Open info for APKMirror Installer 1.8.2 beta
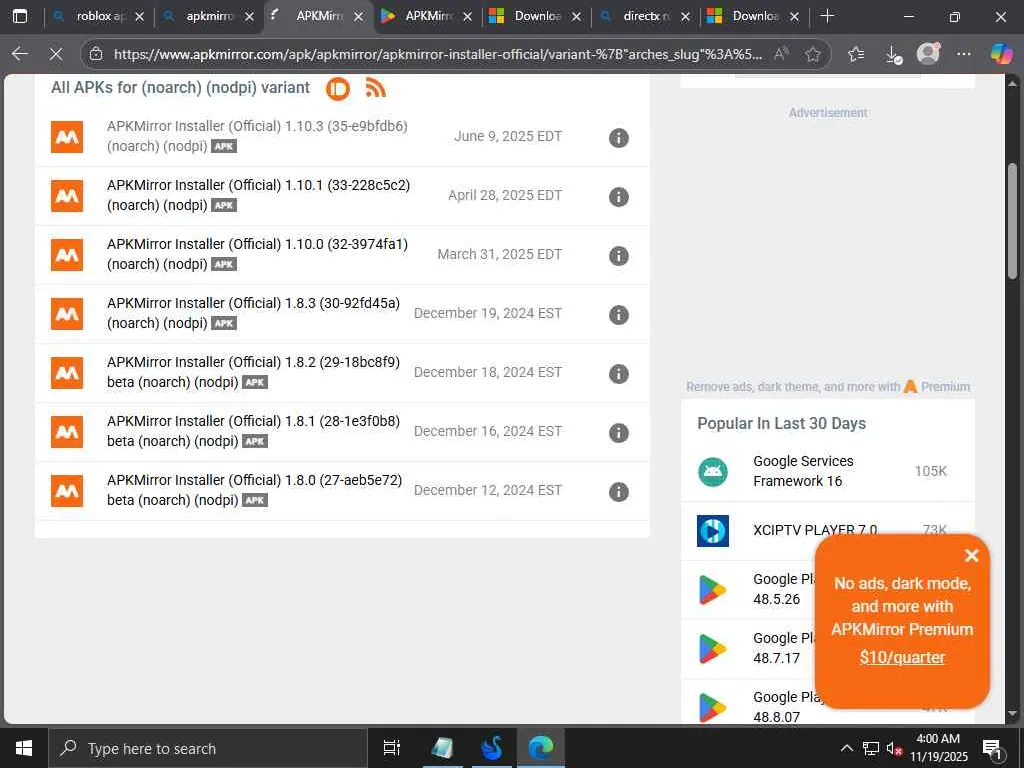This screenshot has width=1024, height=768. click(x=618, y=374)
